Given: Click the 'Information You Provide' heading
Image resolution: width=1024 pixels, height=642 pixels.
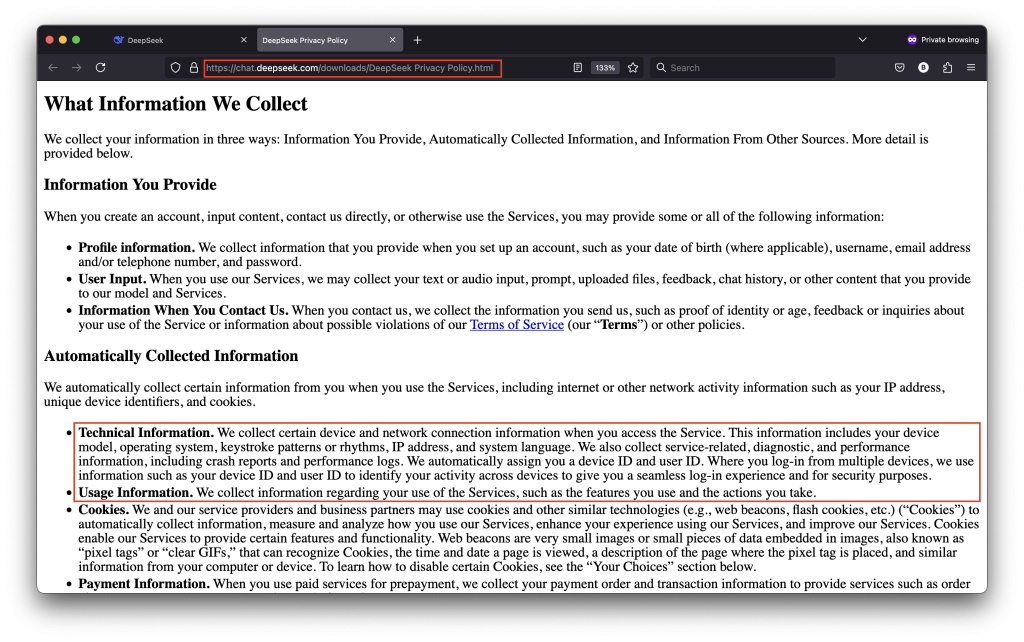Looking at the screenshot, I should pyautogui.click(x=130, y=185).
